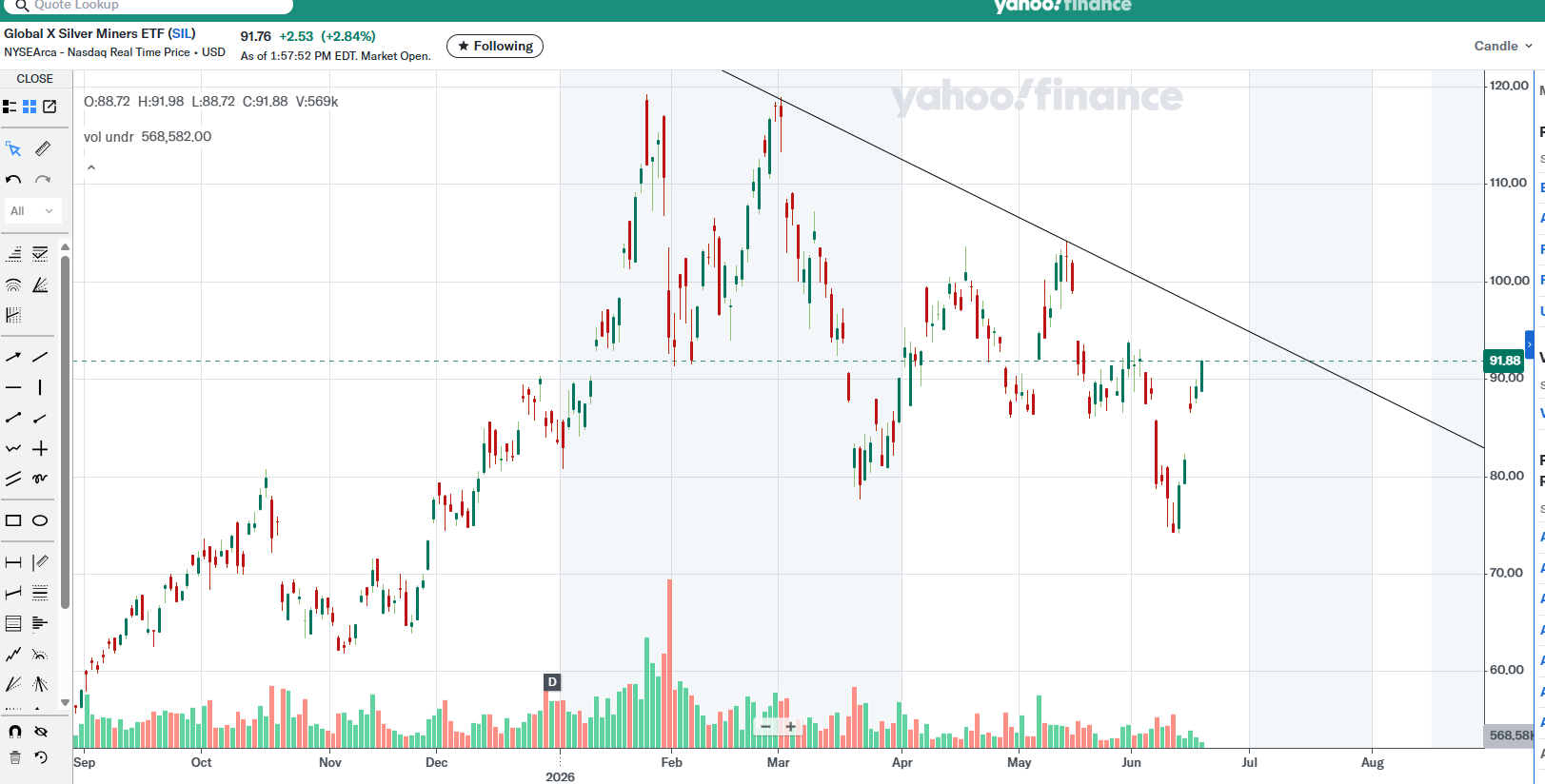Select the measure ruler tool

point(42,148)
